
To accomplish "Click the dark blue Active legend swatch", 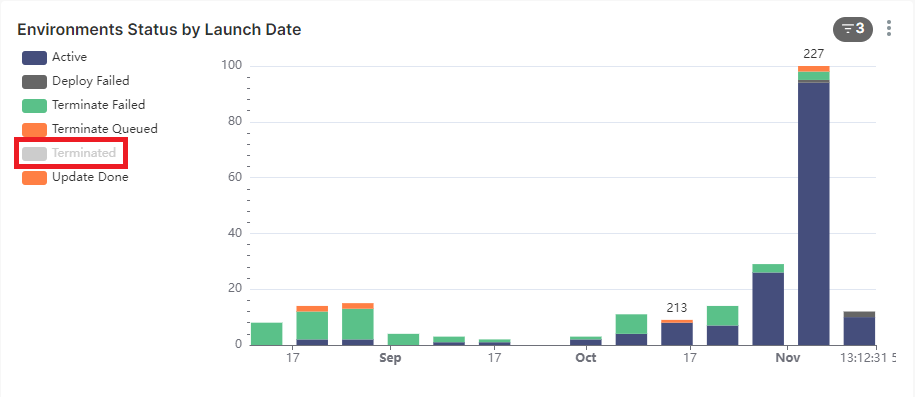I will pos(34,58).
